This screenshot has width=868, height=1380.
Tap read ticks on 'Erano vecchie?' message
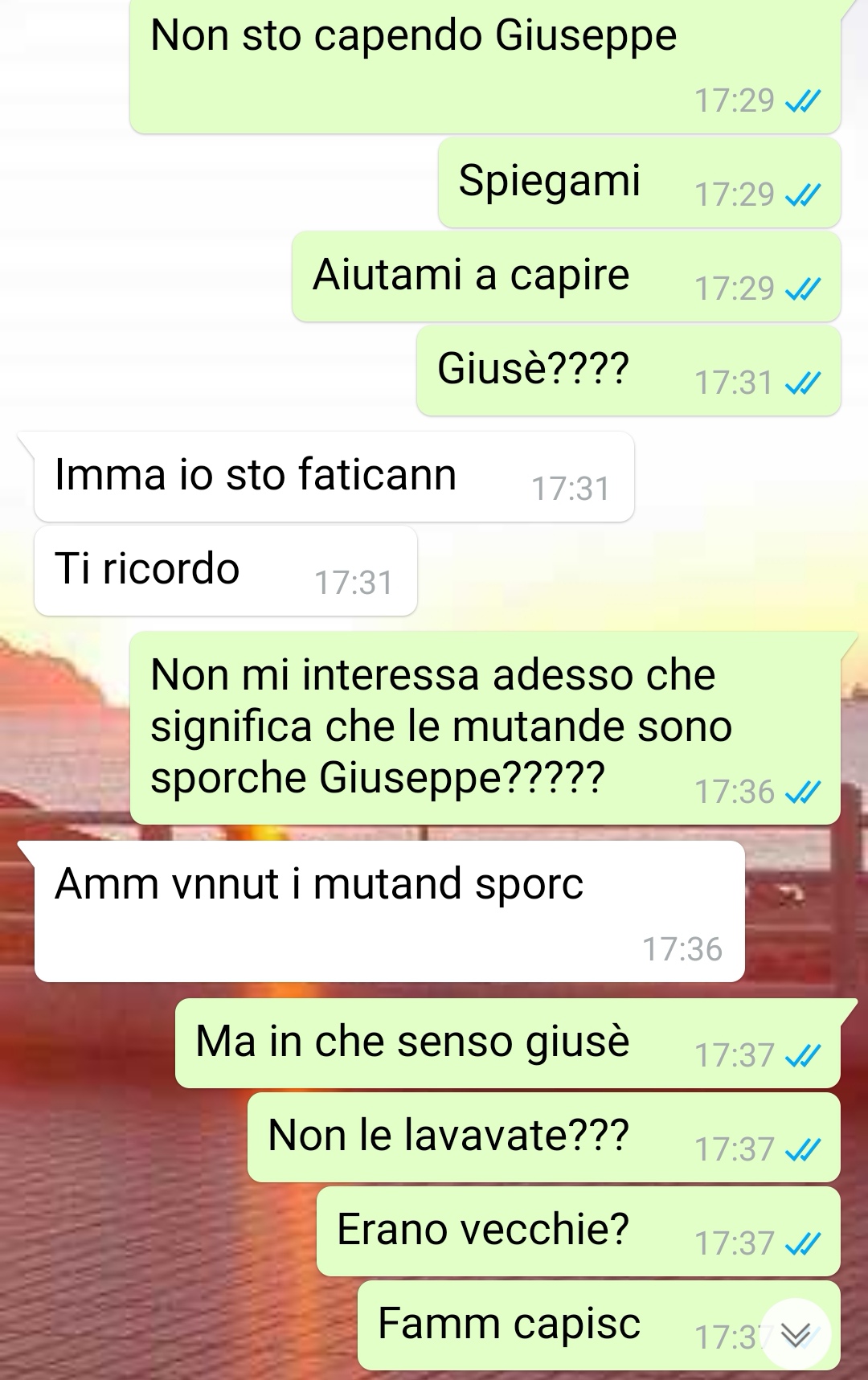pyautogui.click(x=802, y=1244)
